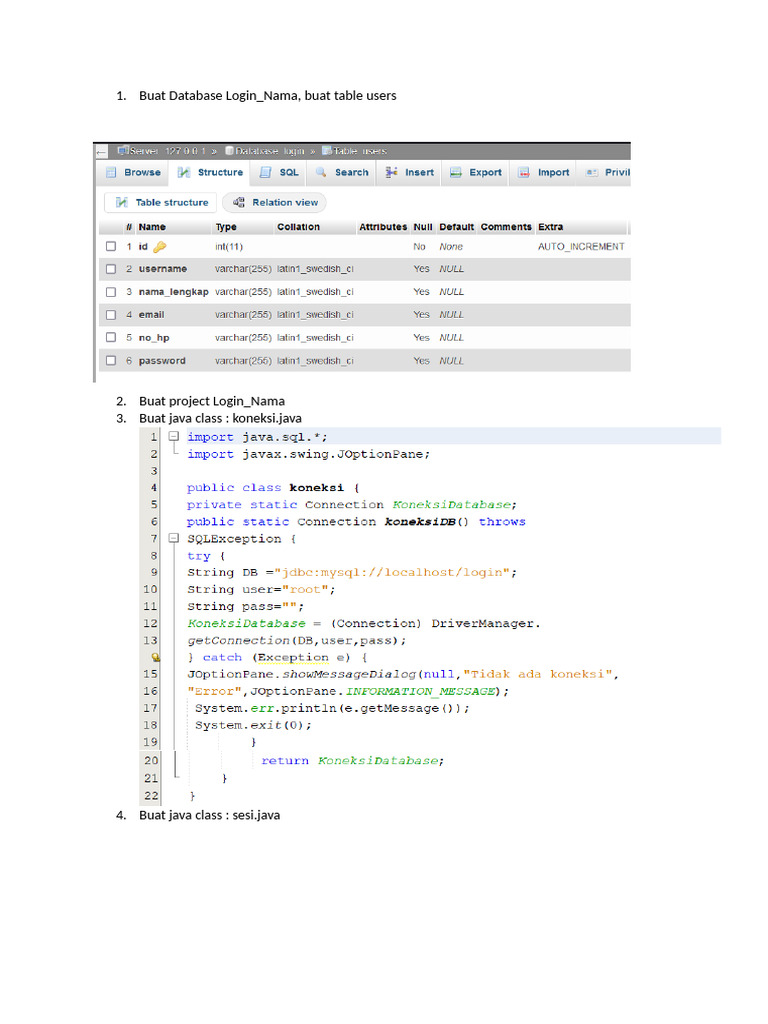
Task: Click the Insert tab icon
Action: [x=391, y=172]
